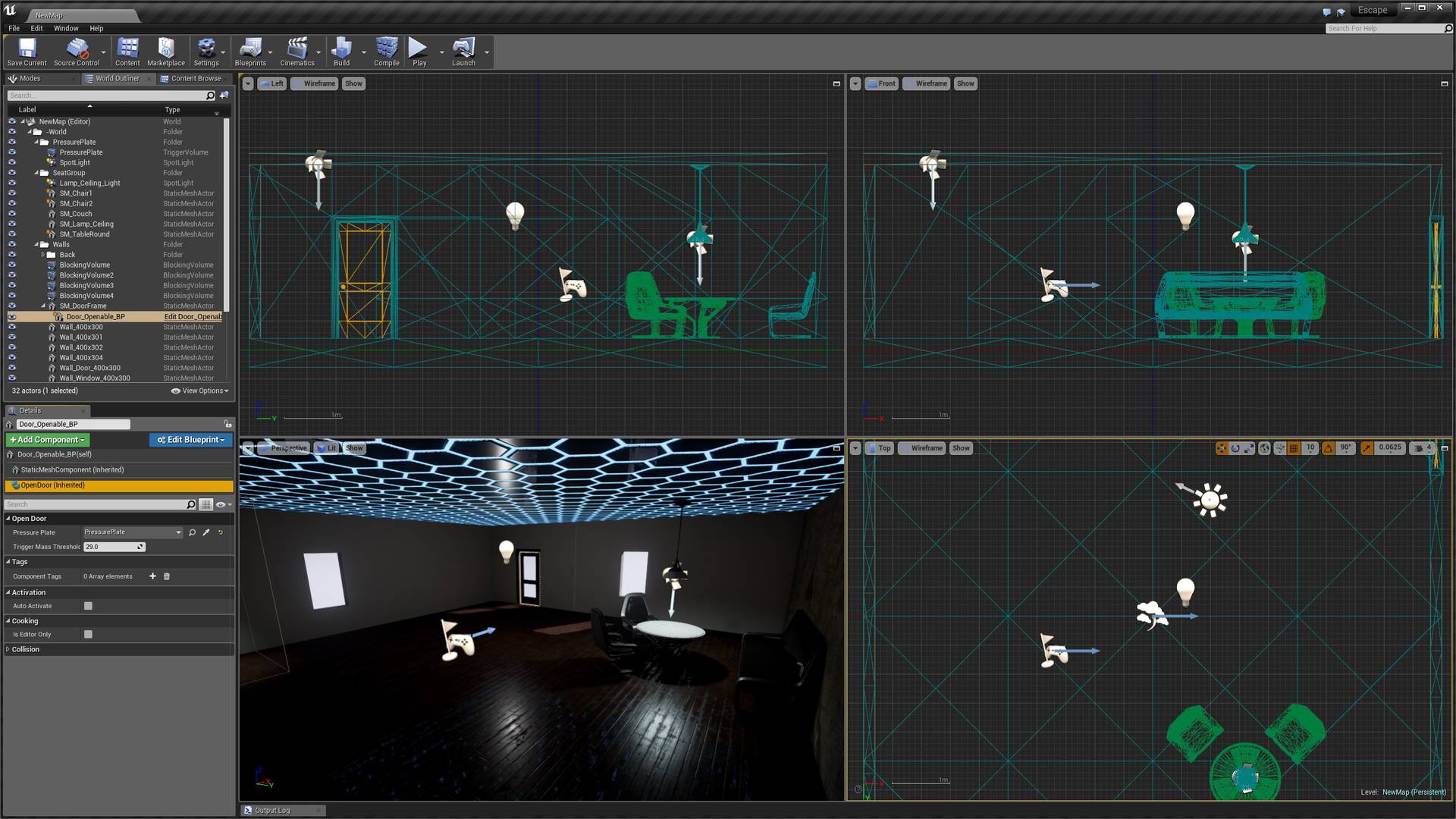
Task: Delete all Component Tags trash icon
Action: click(167, 576)
